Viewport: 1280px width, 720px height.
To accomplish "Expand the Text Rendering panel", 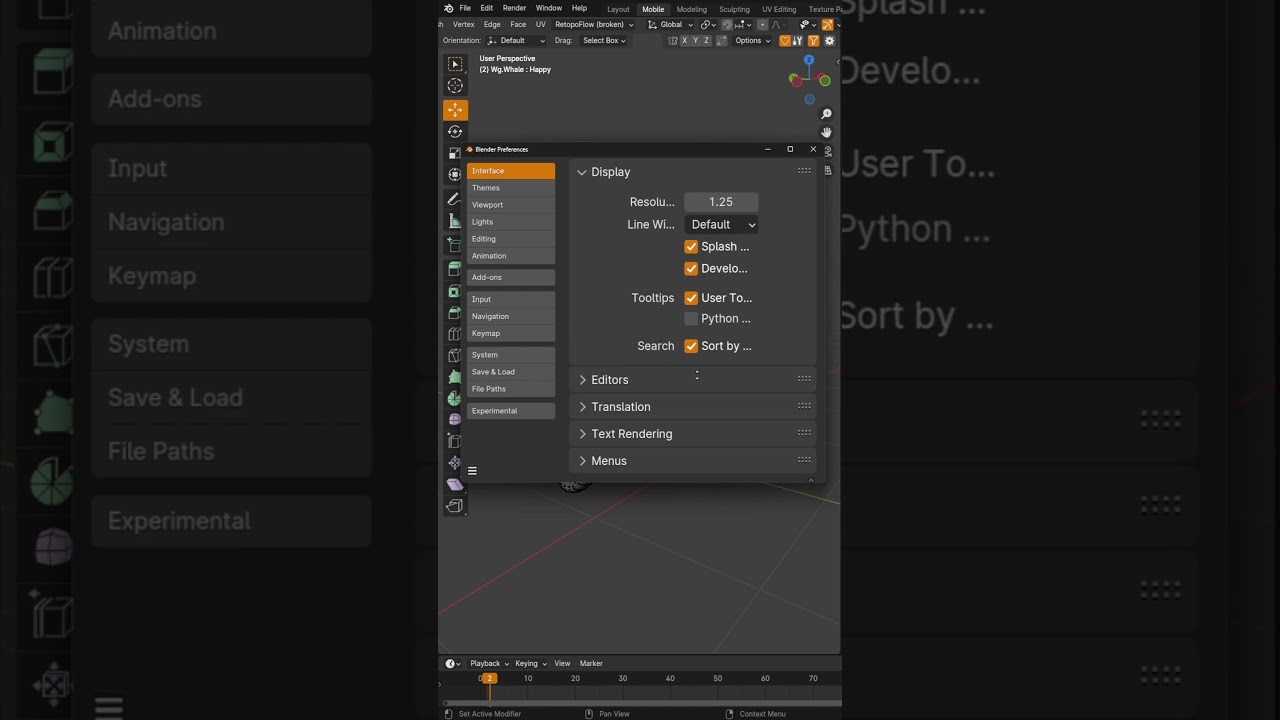I will [692, 434].
